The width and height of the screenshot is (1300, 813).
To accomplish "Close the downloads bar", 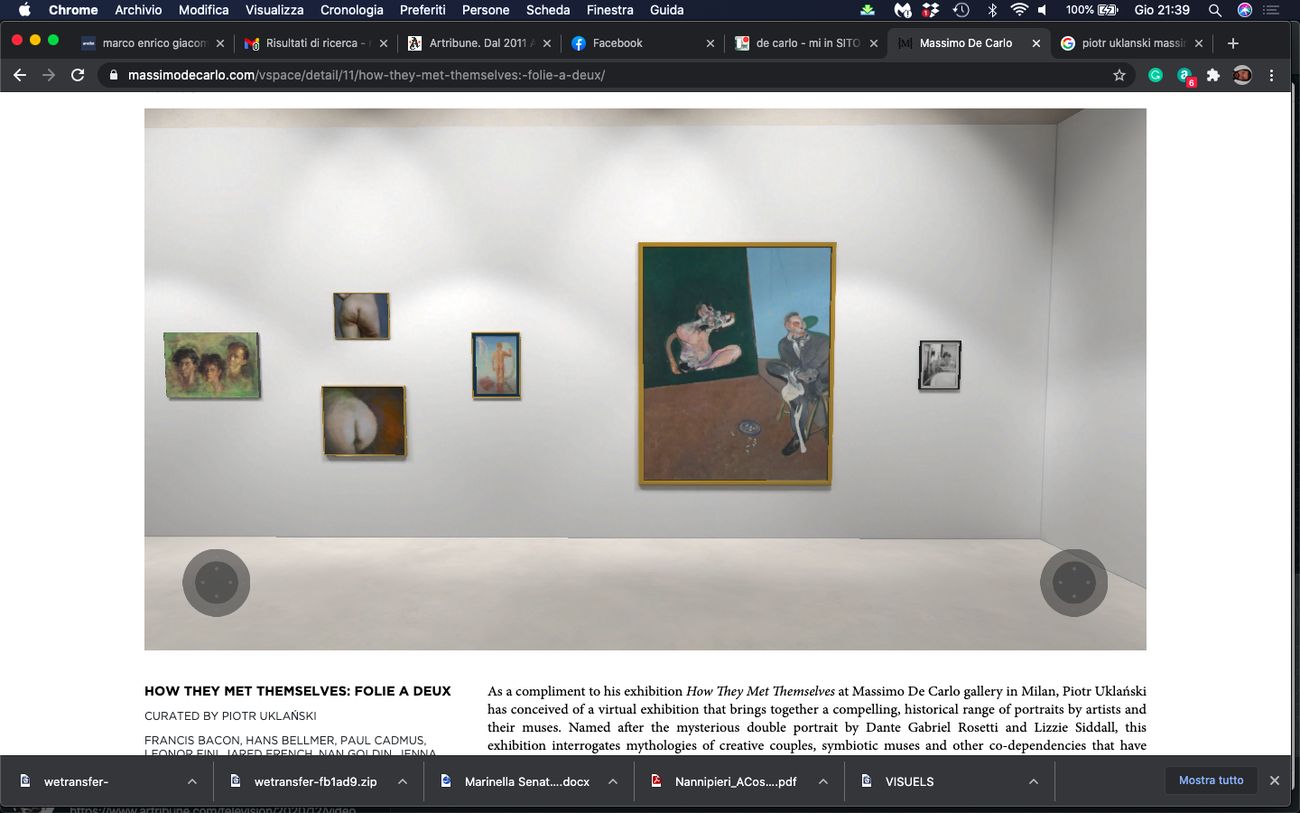I will [x=1274, y=780].
